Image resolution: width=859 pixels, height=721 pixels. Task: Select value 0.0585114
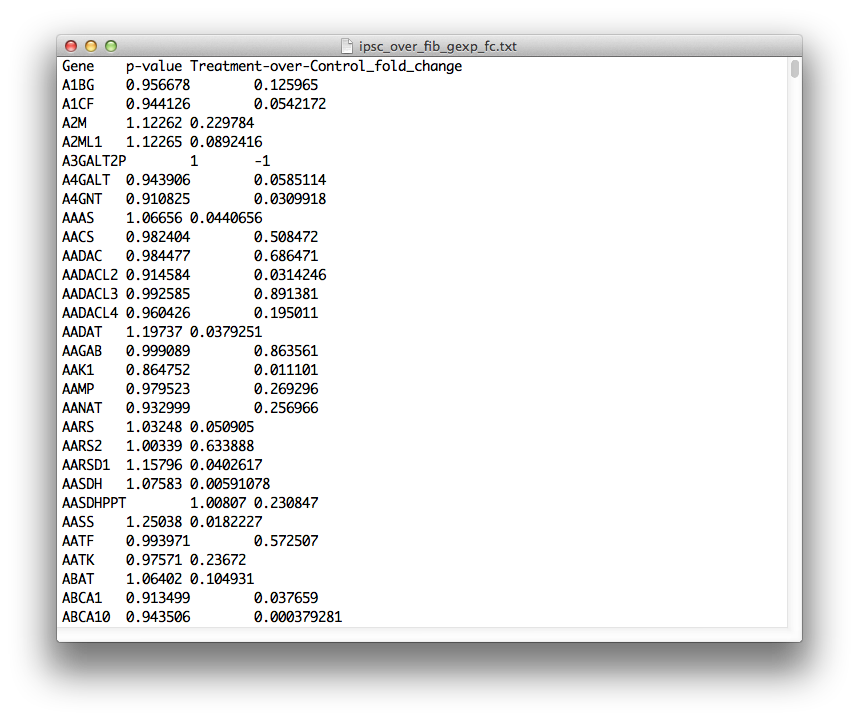point(290,180)
